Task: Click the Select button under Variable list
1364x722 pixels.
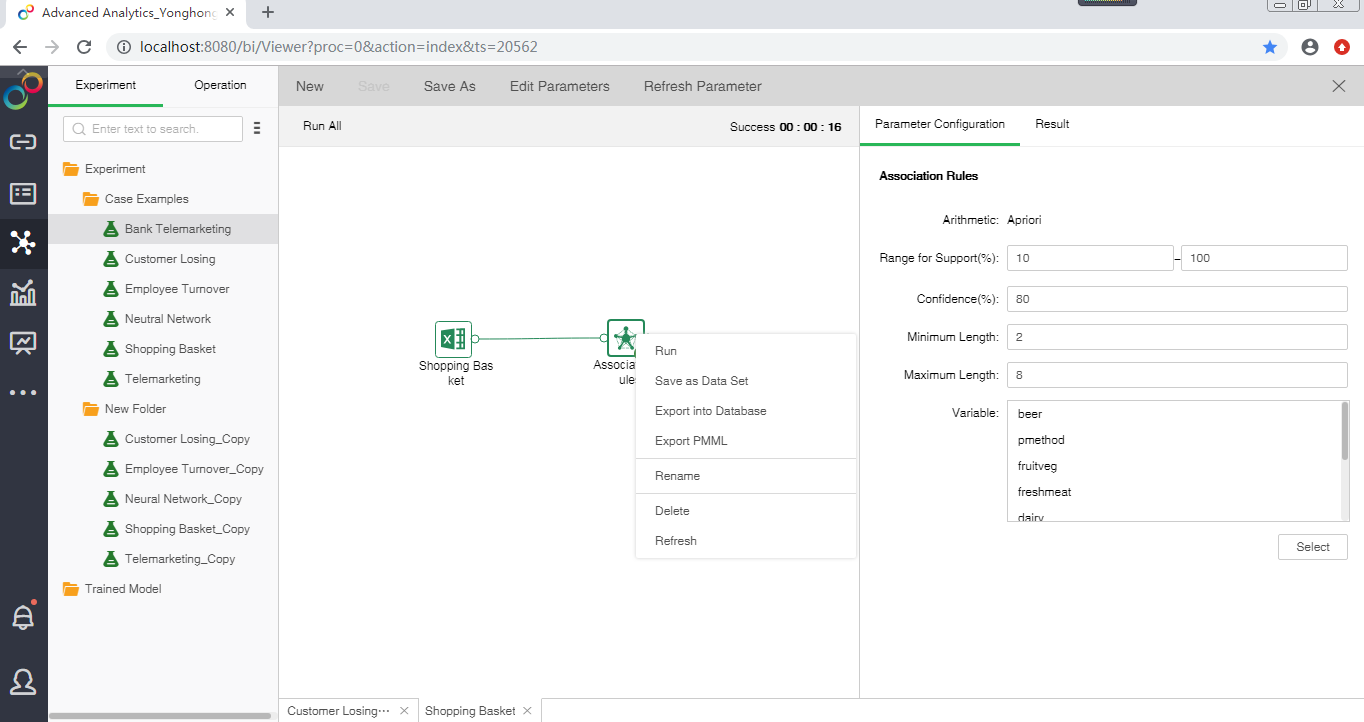Action: (x=1313, y=547)
